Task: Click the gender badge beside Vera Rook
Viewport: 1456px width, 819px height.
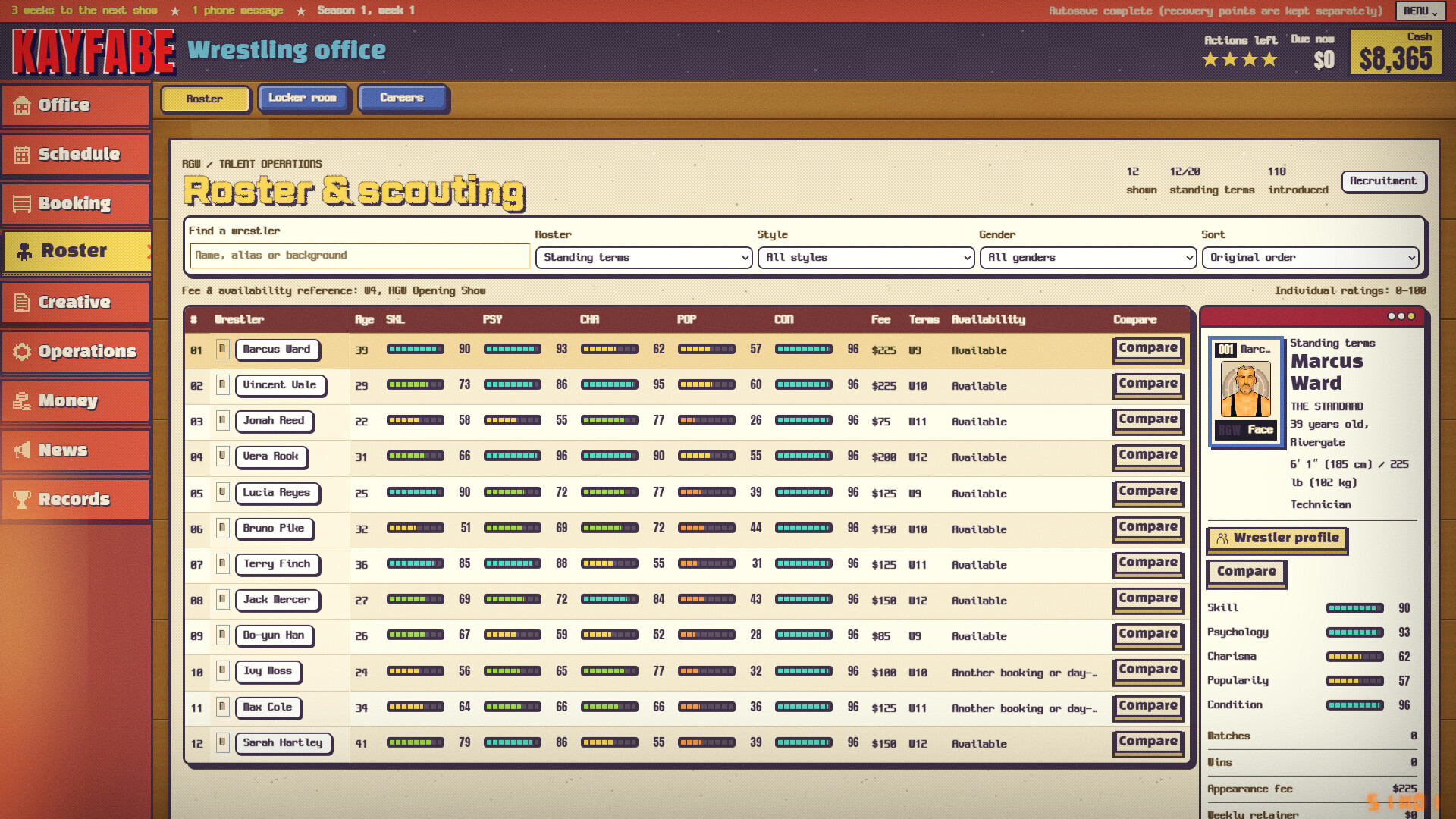Action: tap(222, 456)
